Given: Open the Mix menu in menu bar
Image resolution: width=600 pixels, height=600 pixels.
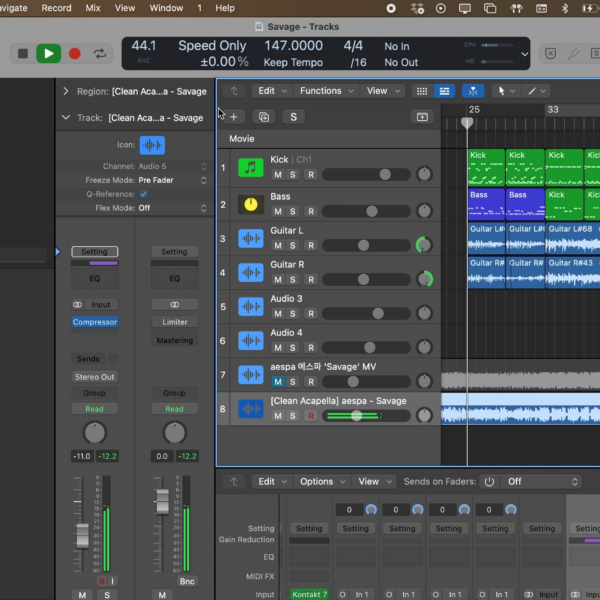Looking at the screenshot, I should pos(93,8).
